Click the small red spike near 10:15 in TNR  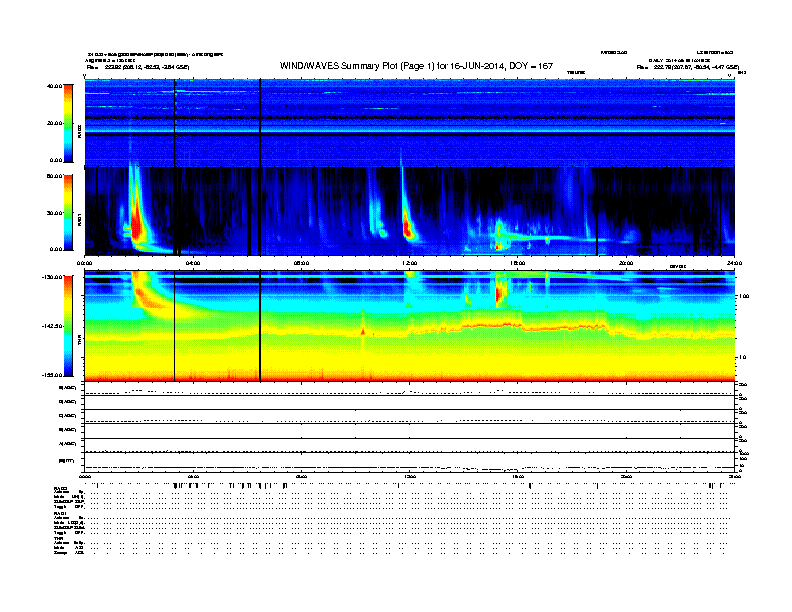pyautogui.click(x=363, y=332)
